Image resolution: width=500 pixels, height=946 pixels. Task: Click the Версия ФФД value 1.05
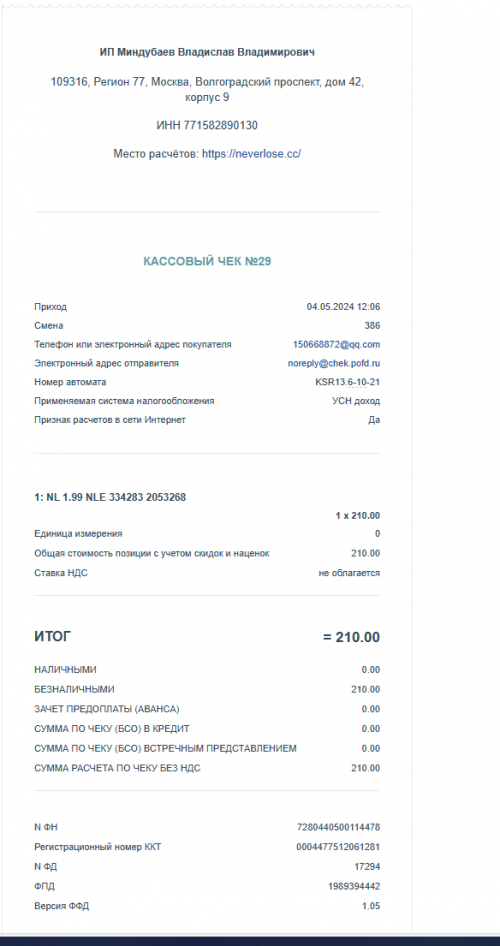tap(372, 906)
